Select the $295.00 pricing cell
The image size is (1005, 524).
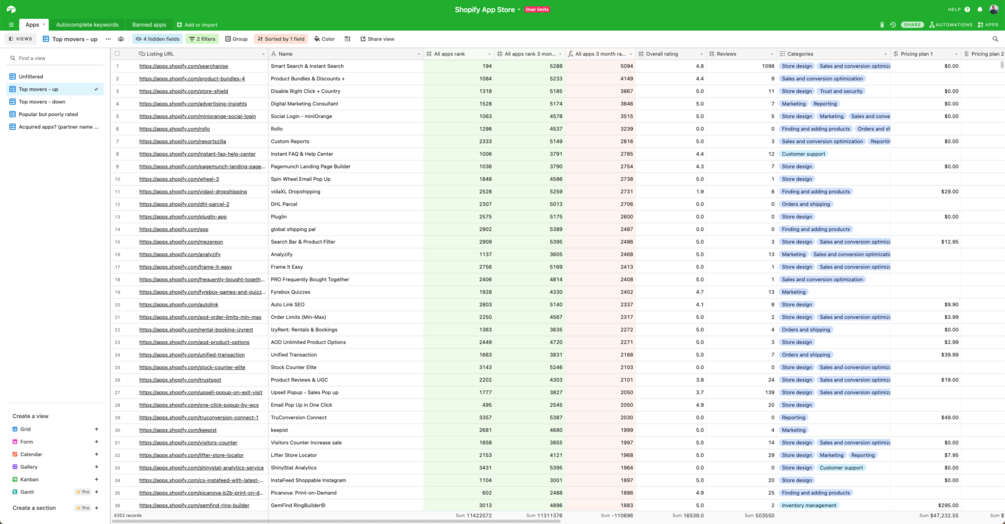coord(926,505)
